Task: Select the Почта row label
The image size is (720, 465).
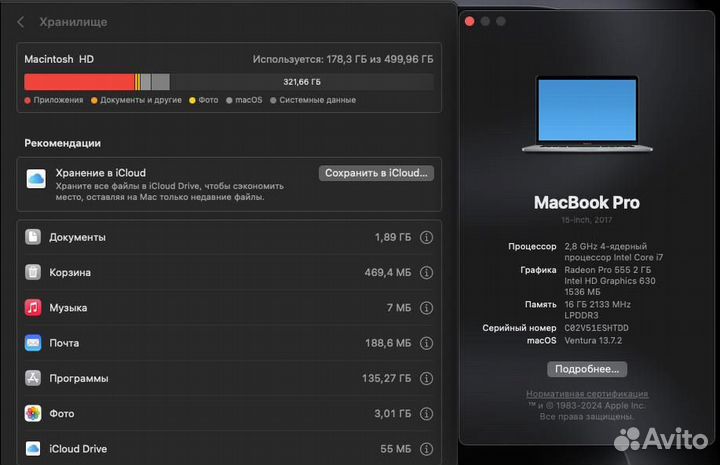Action: [x=64, y=343]
